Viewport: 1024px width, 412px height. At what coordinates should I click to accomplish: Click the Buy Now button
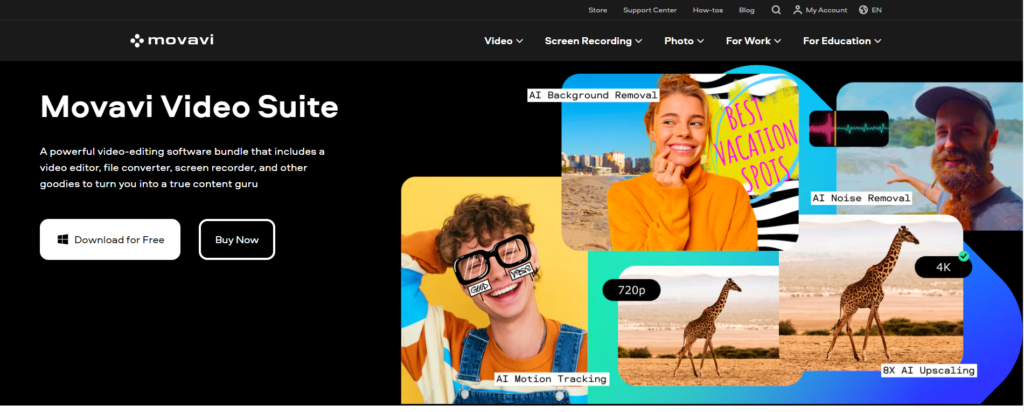(237, 240)
